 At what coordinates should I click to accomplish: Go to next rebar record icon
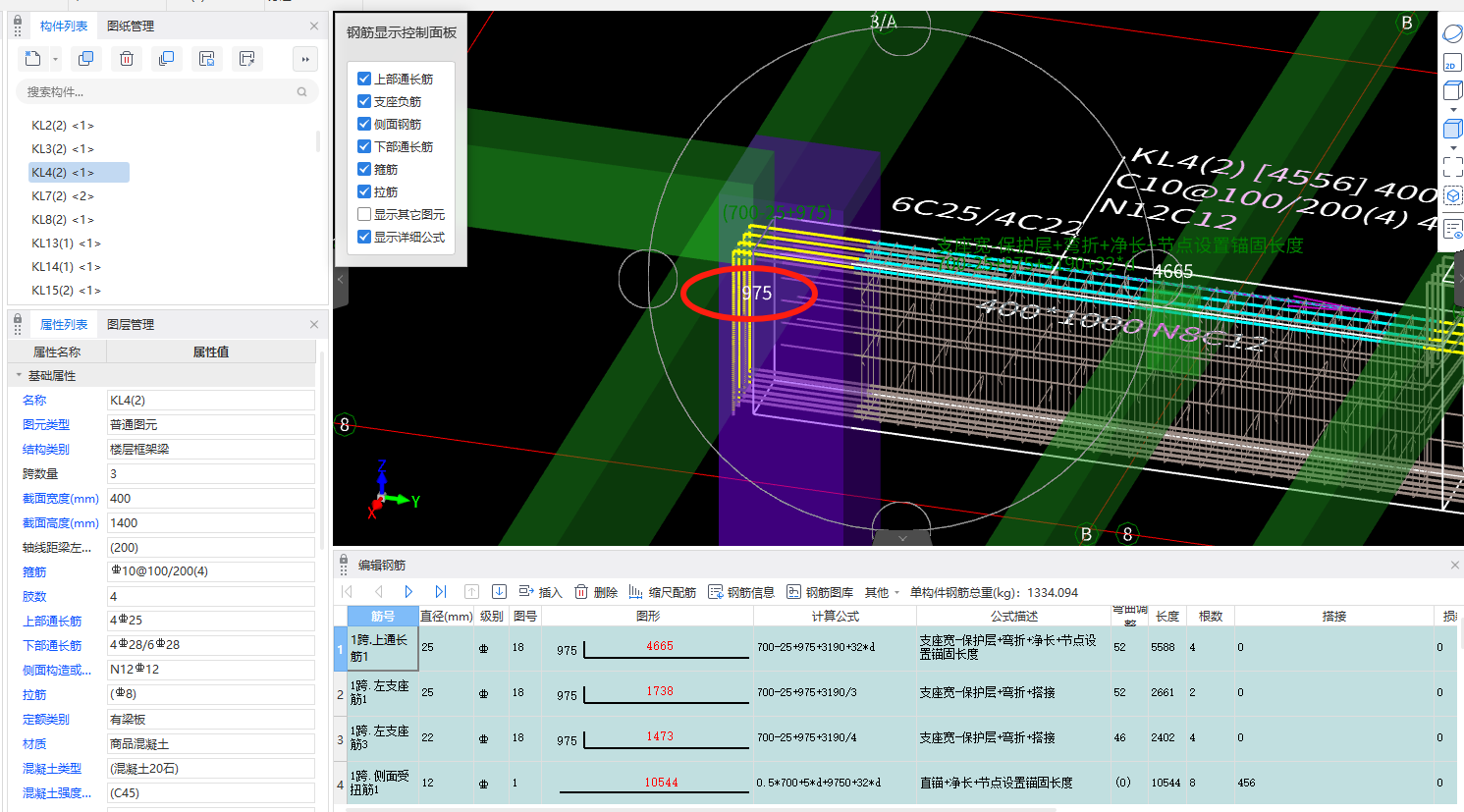click(x=408, y=592)
